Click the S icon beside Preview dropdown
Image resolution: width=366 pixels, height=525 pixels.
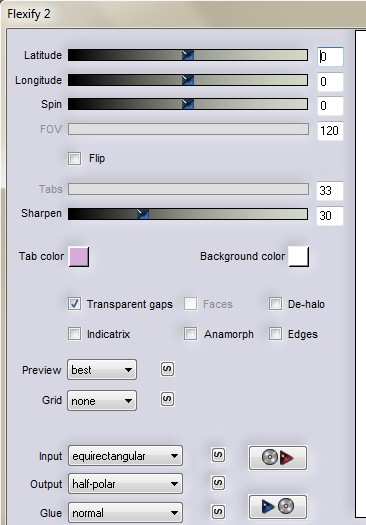(167, 369)
